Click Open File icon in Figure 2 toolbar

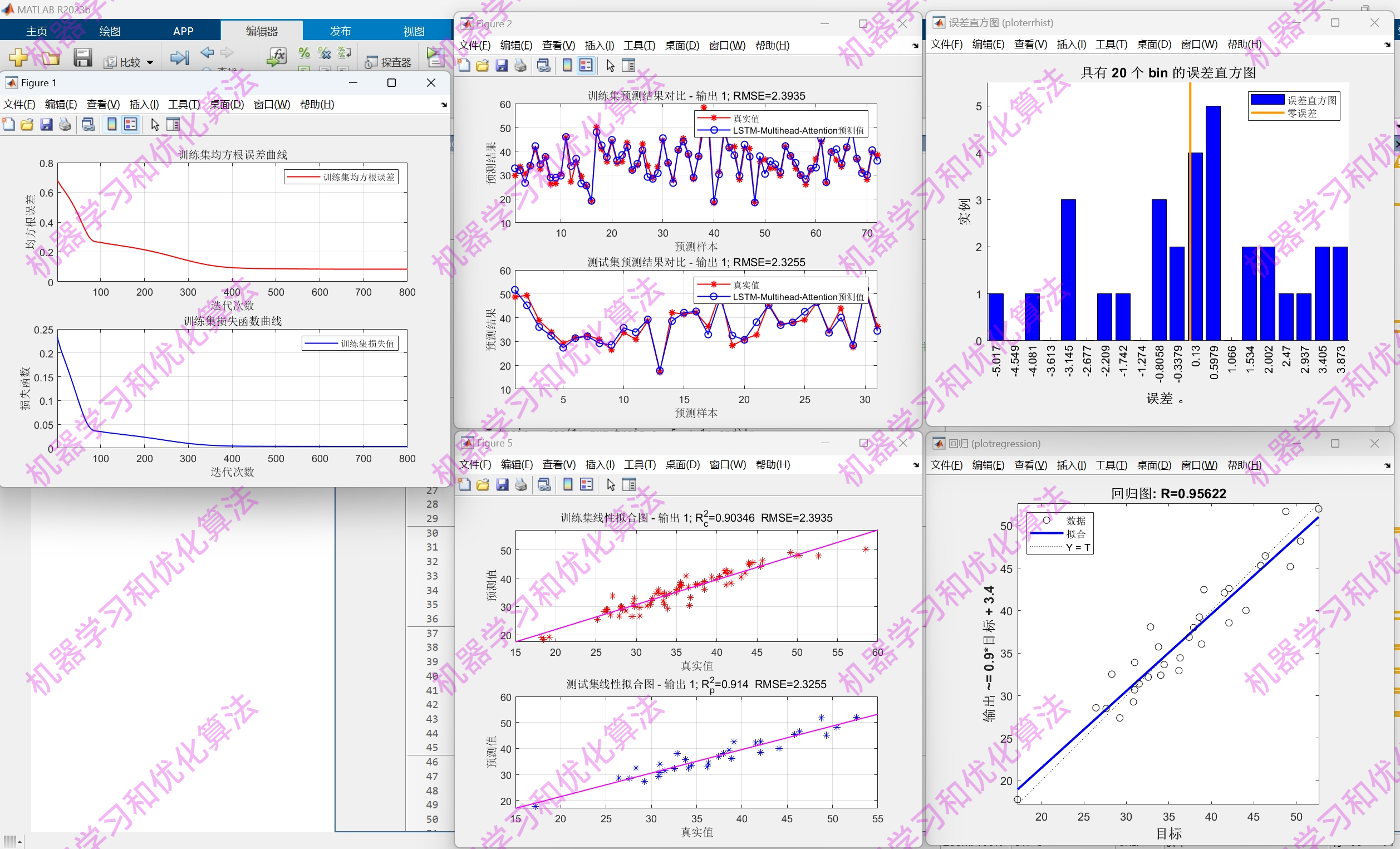[x=483, y=66]
